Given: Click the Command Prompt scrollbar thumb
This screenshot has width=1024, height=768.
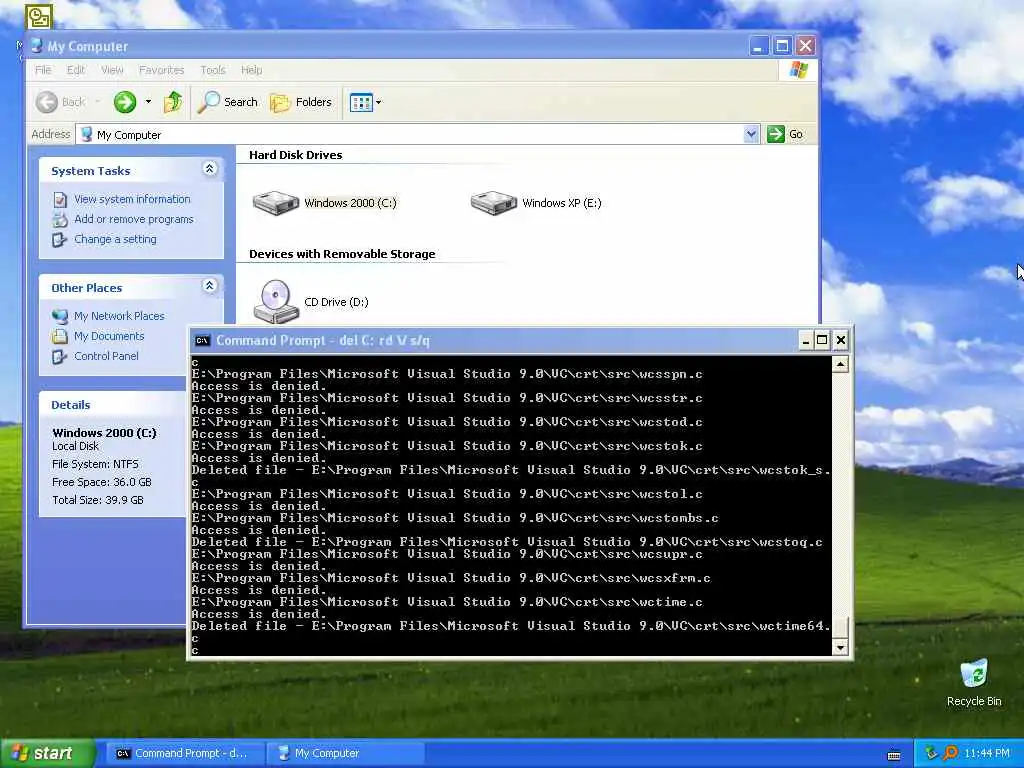Looking at the screenshot, I should coord(840,627).
